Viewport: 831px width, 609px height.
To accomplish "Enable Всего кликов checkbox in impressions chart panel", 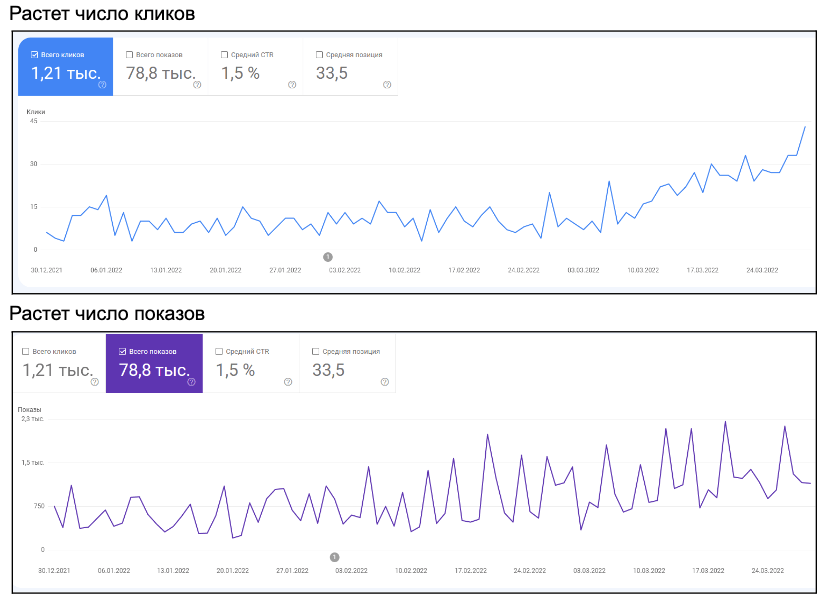I will pos(27,352).
